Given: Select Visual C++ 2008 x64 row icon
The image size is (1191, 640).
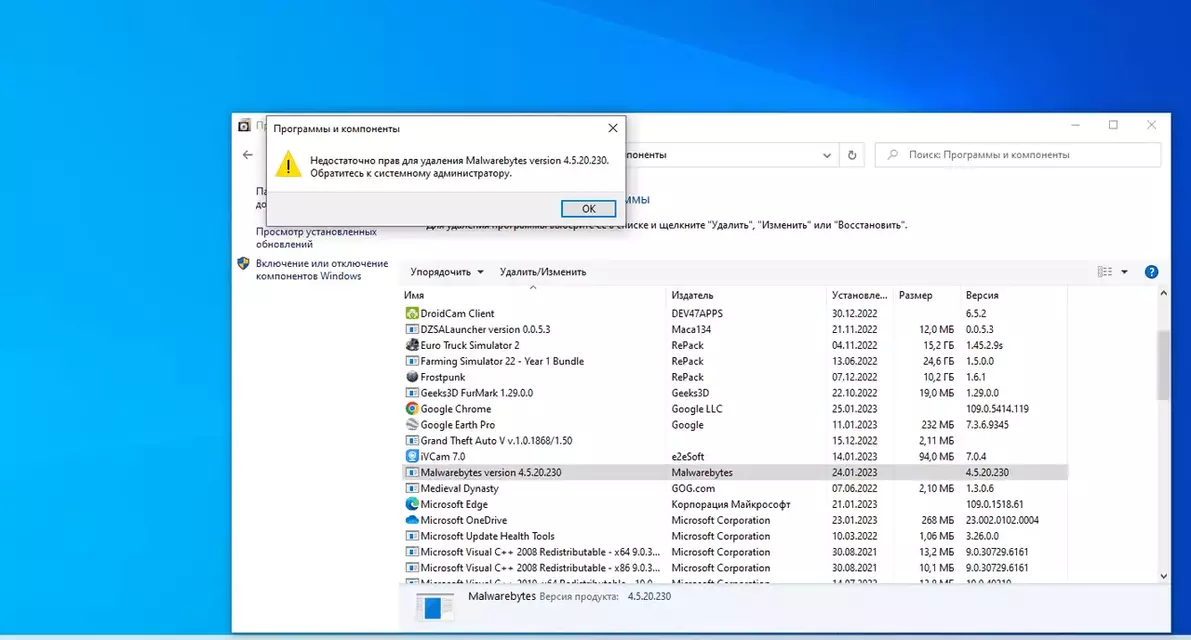Looking at the screenshot, I should click(x=412, y=552).
